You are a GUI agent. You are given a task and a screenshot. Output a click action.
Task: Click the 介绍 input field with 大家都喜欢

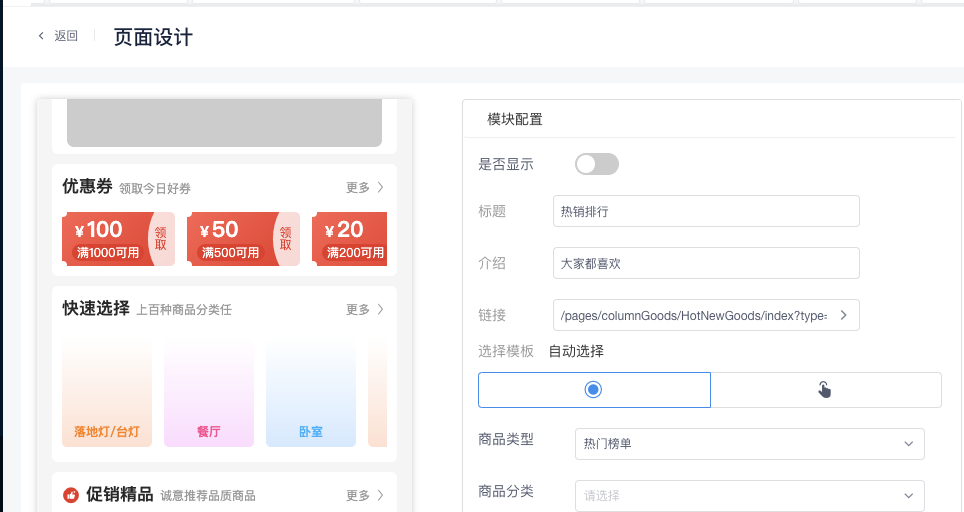706,263
